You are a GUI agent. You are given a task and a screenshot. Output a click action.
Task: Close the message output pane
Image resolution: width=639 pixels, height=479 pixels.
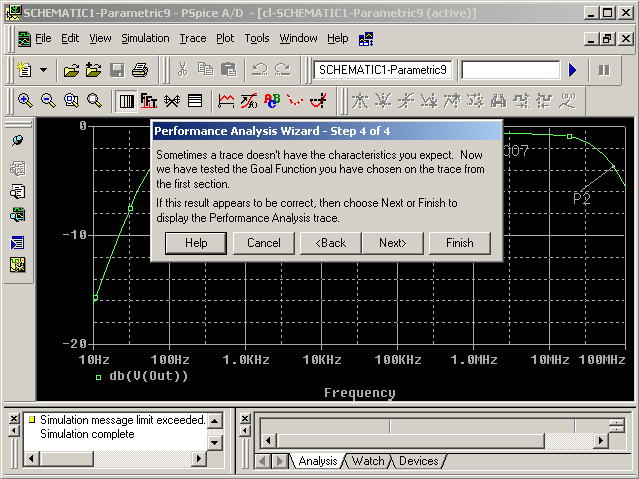point(14,418)
